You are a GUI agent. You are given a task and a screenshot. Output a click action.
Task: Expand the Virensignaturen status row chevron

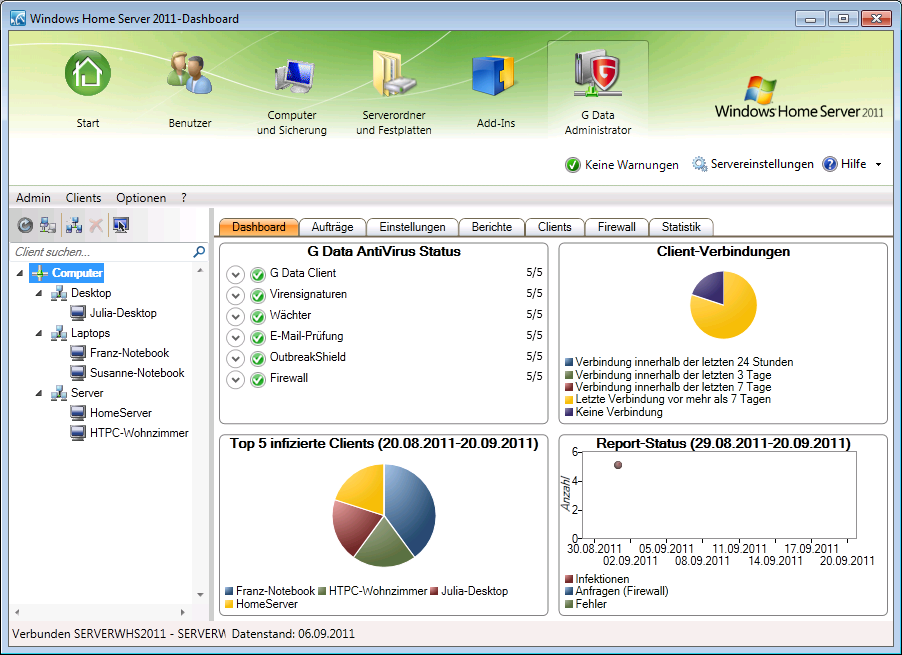[236, 295]
